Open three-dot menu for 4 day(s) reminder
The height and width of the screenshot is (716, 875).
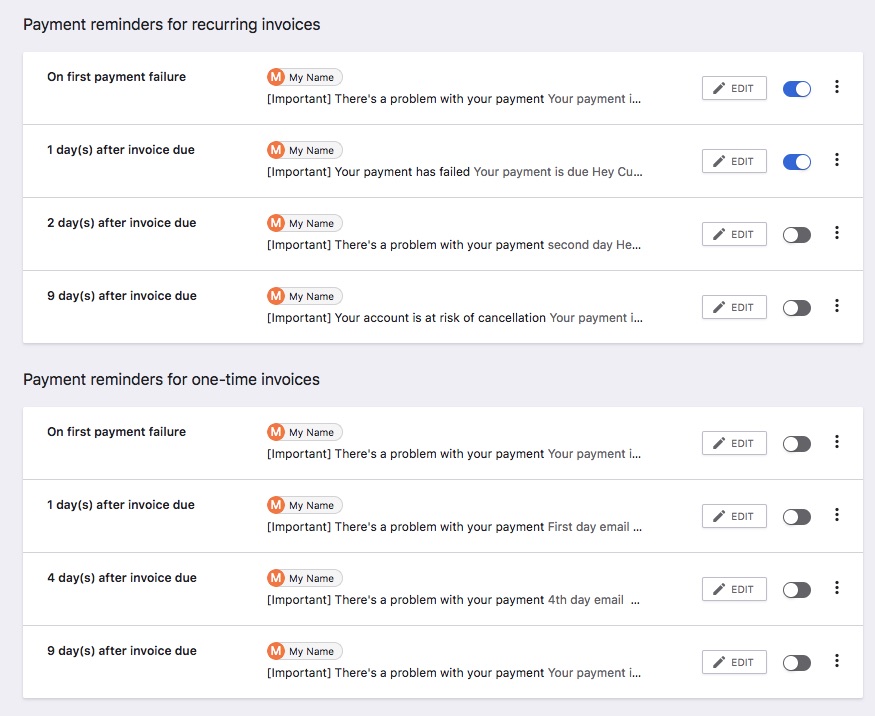pos(836,588)
